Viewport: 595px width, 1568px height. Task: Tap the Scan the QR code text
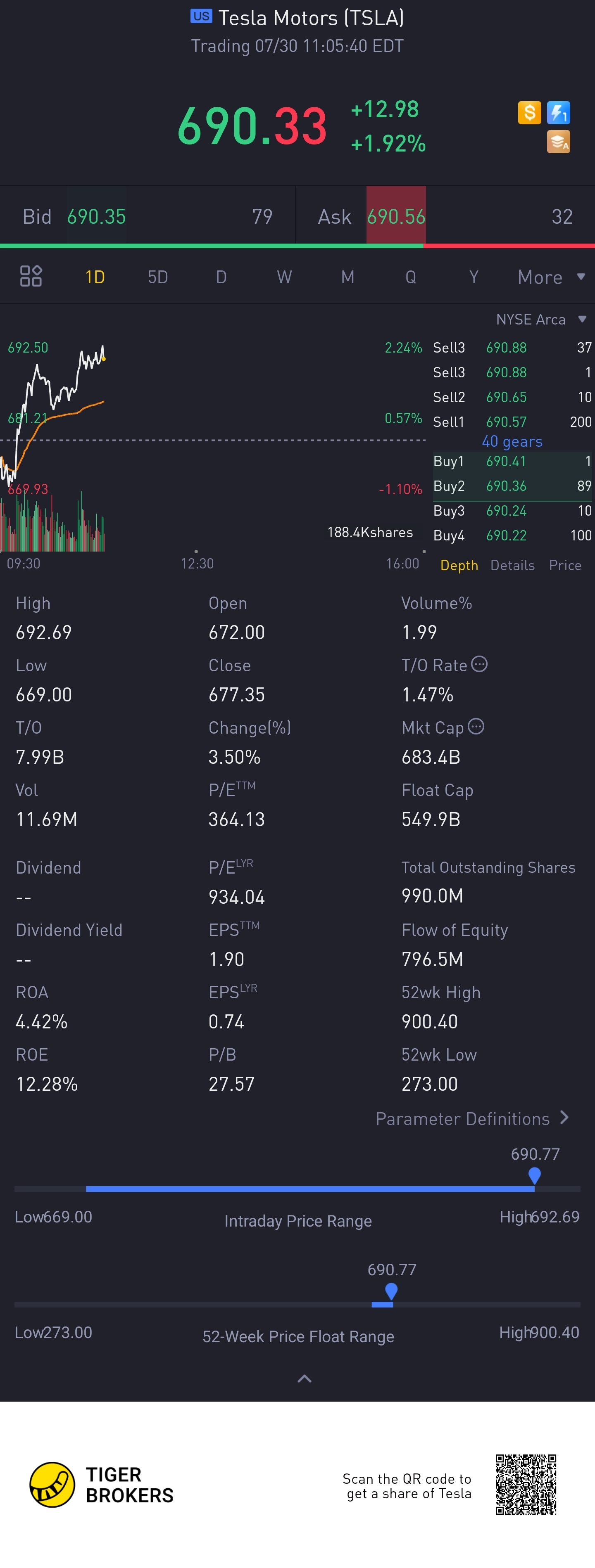point(407,1486)
